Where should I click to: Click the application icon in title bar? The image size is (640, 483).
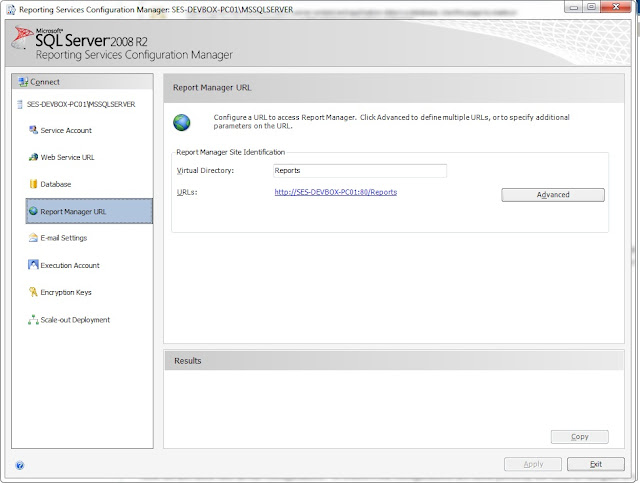[x=11, y=10]
